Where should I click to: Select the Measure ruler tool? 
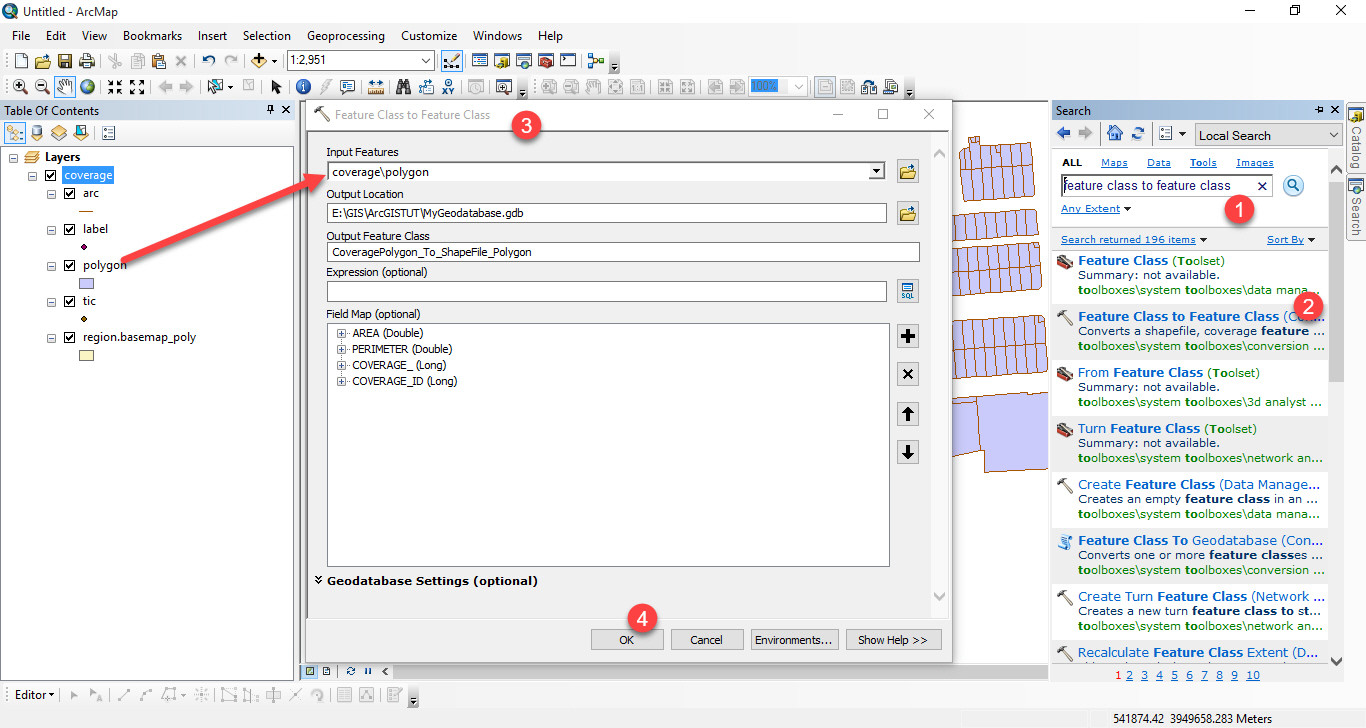pyautogui.click(x=376, y=87)
